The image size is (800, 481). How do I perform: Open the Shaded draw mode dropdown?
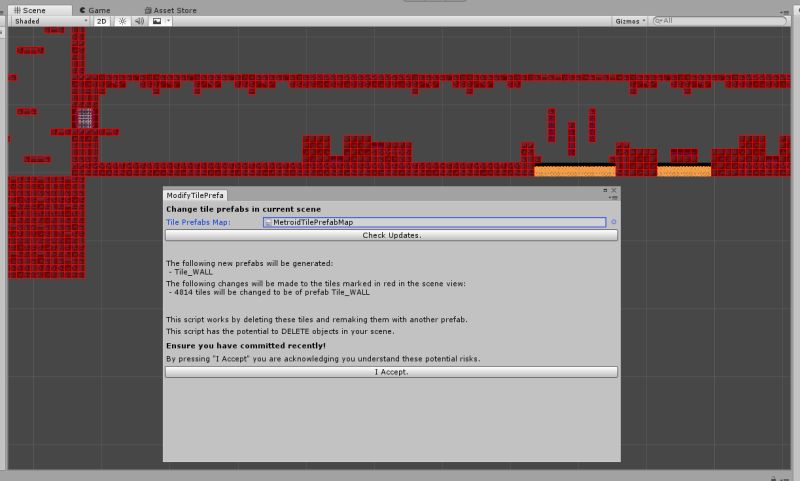point(50,21)
